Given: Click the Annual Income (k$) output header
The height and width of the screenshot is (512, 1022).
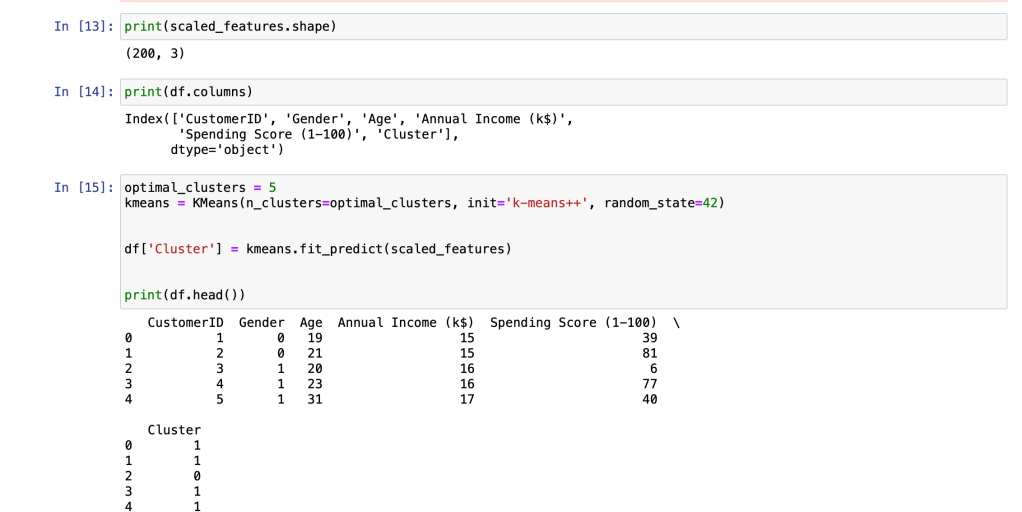Looking at the screenshot, I should click(x=405, y=323).
